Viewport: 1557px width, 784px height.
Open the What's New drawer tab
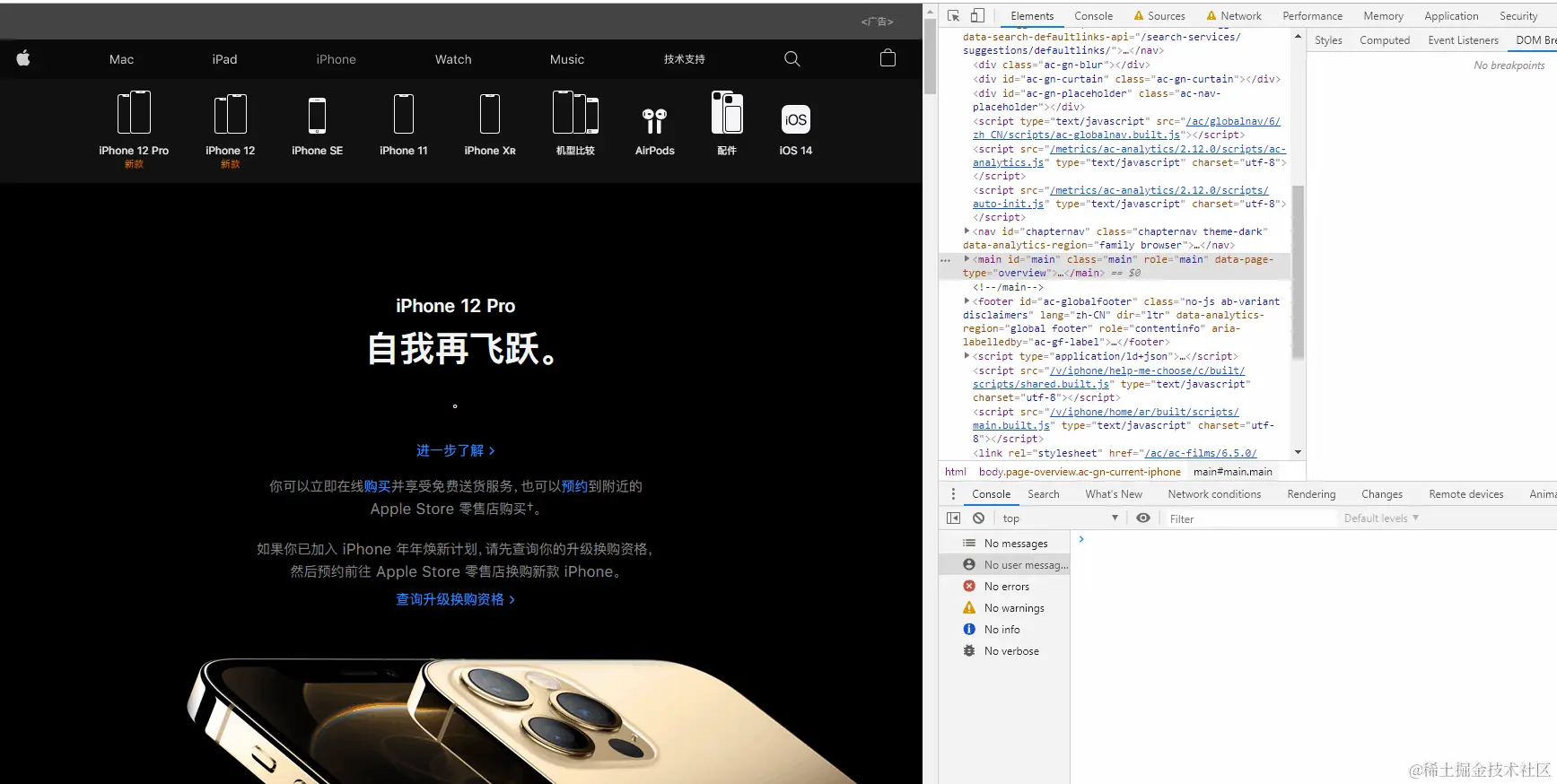1114,494
